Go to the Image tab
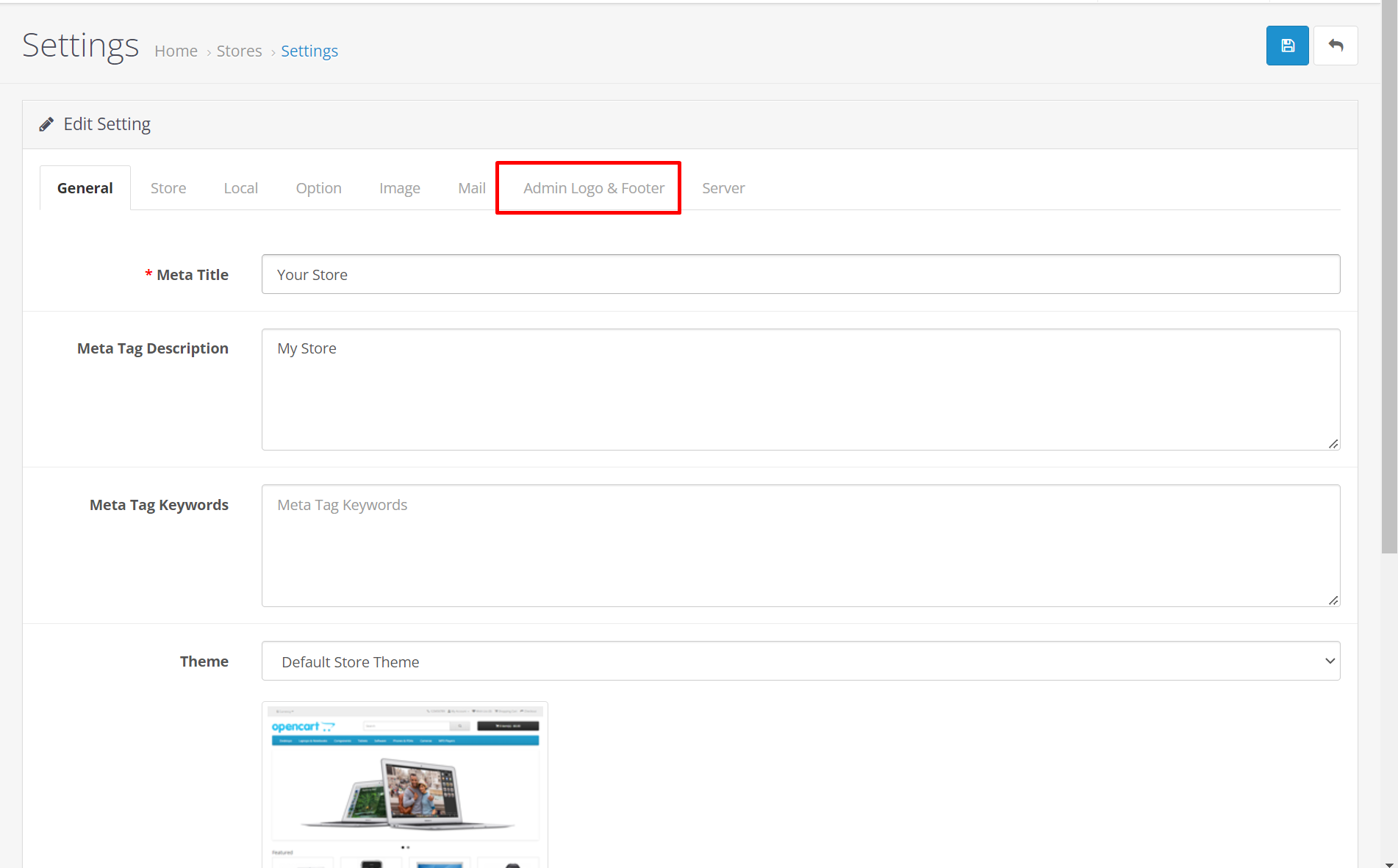The height and width of the screenshot is (868, 1398). (x=399, y=188)
